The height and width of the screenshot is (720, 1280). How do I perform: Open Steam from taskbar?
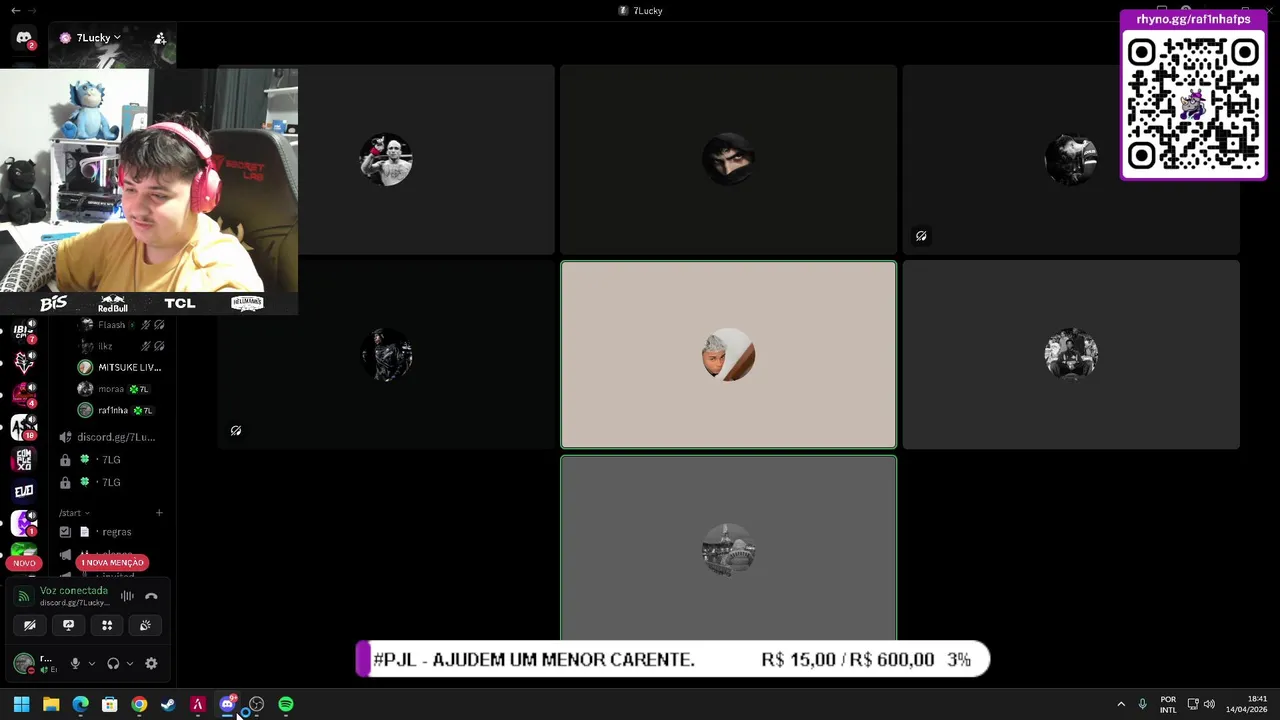click(168, 705)
